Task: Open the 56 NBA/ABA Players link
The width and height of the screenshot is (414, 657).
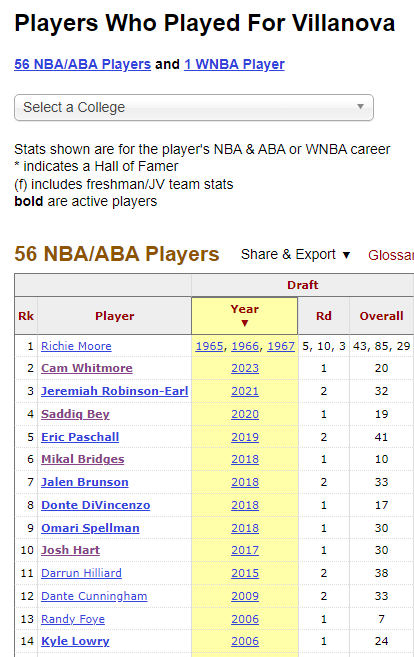Action: click(x=83, y=64)
